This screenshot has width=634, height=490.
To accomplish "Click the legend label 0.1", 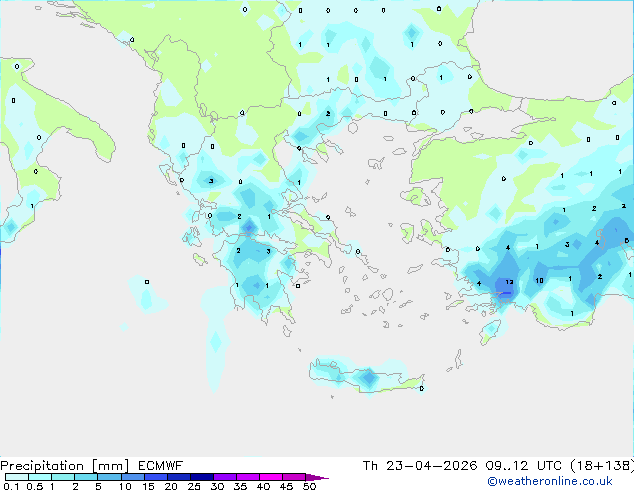I will click(x=11, y=486).
